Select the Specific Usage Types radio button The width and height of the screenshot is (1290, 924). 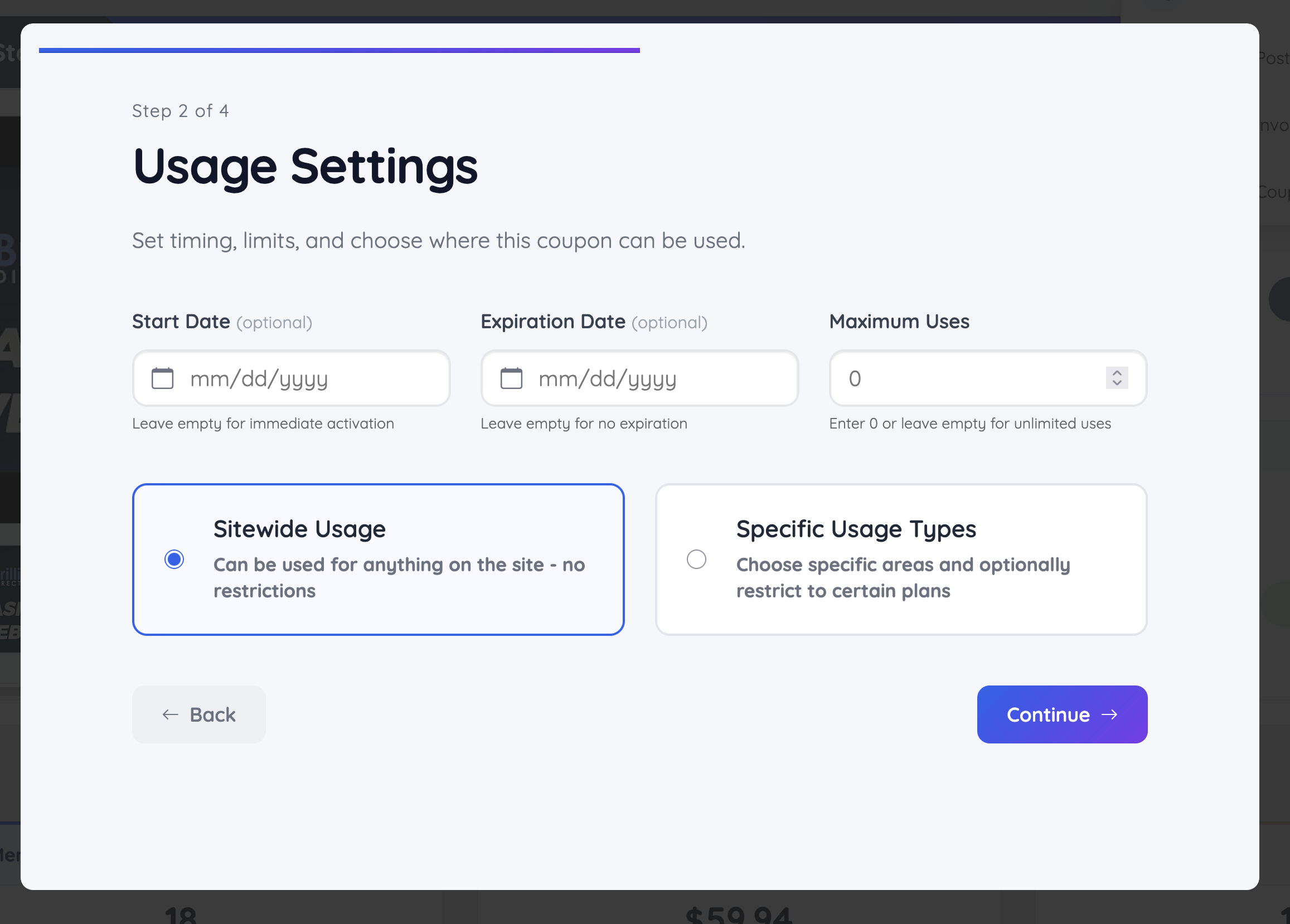tap(696, 560)
